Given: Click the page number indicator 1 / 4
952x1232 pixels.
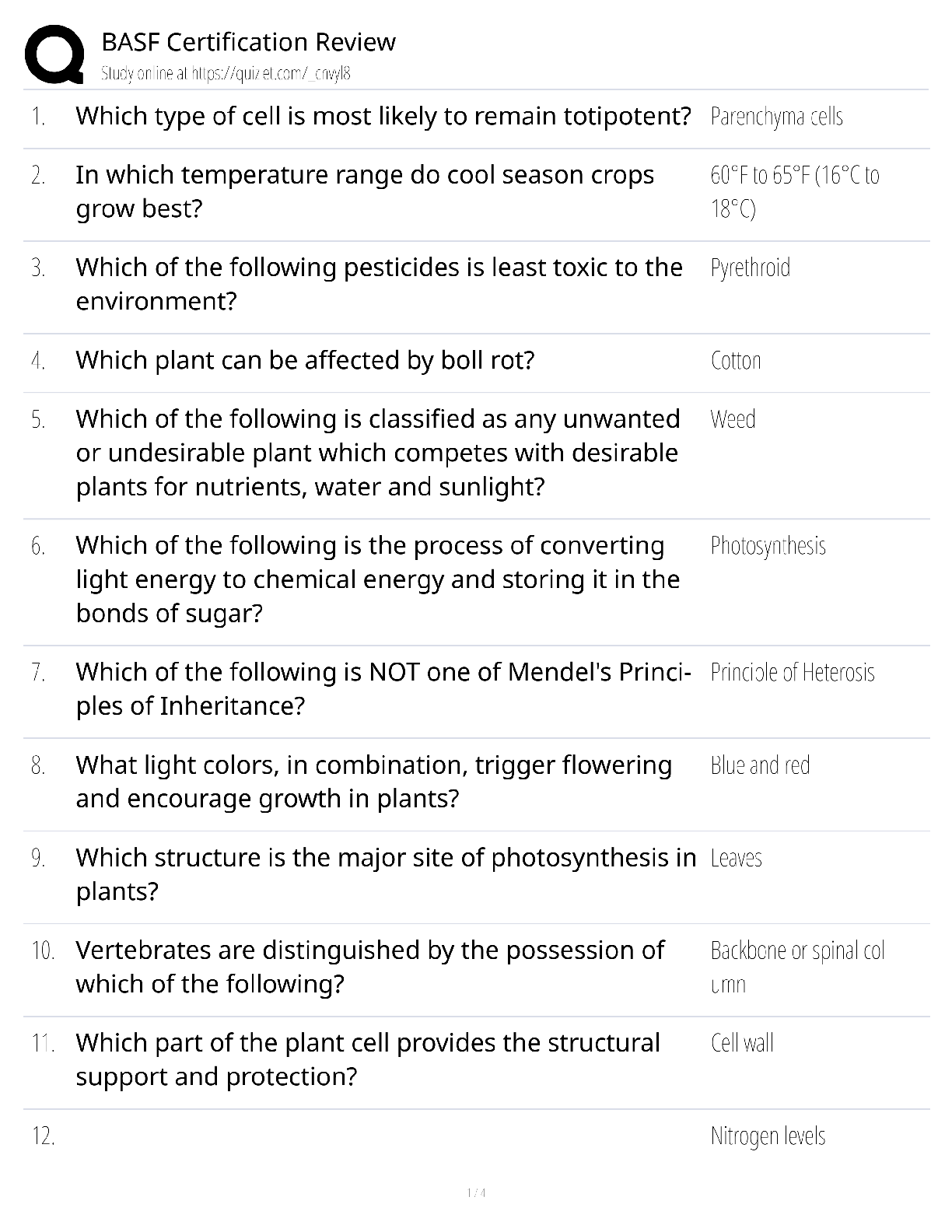Looking at the screenshot, I should tap(476, 1192).
